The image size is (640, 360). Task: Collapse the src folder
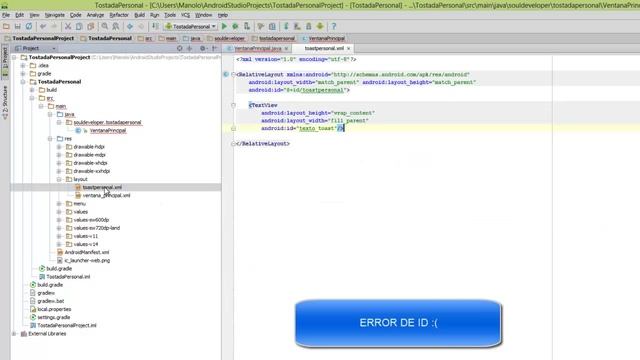click(32, 98)
